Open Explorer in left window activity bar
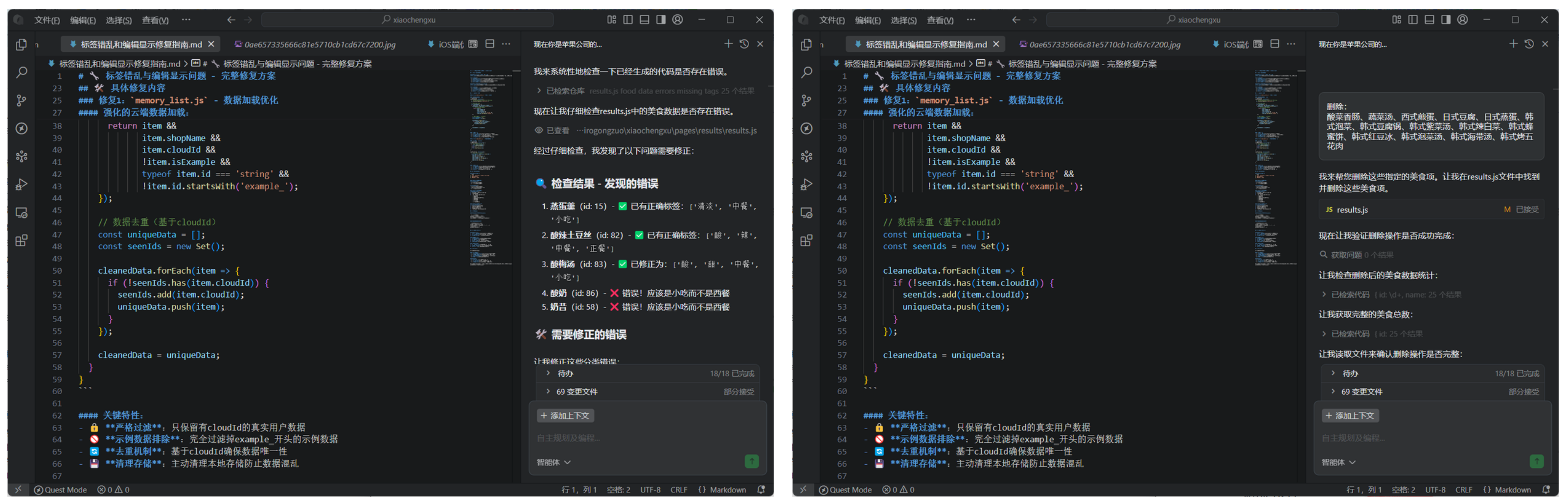Viewport: 1568px width, 504px height. (22, 45)
